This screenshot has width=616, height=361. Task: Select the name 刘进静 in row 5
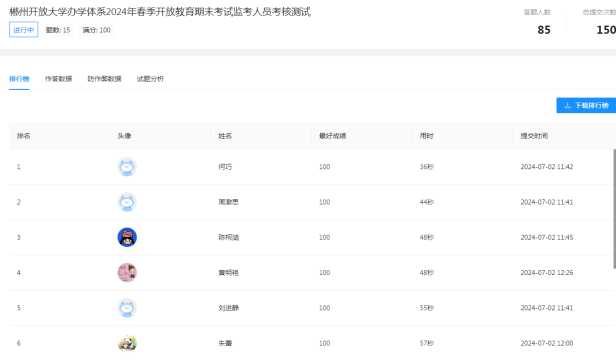229,308
